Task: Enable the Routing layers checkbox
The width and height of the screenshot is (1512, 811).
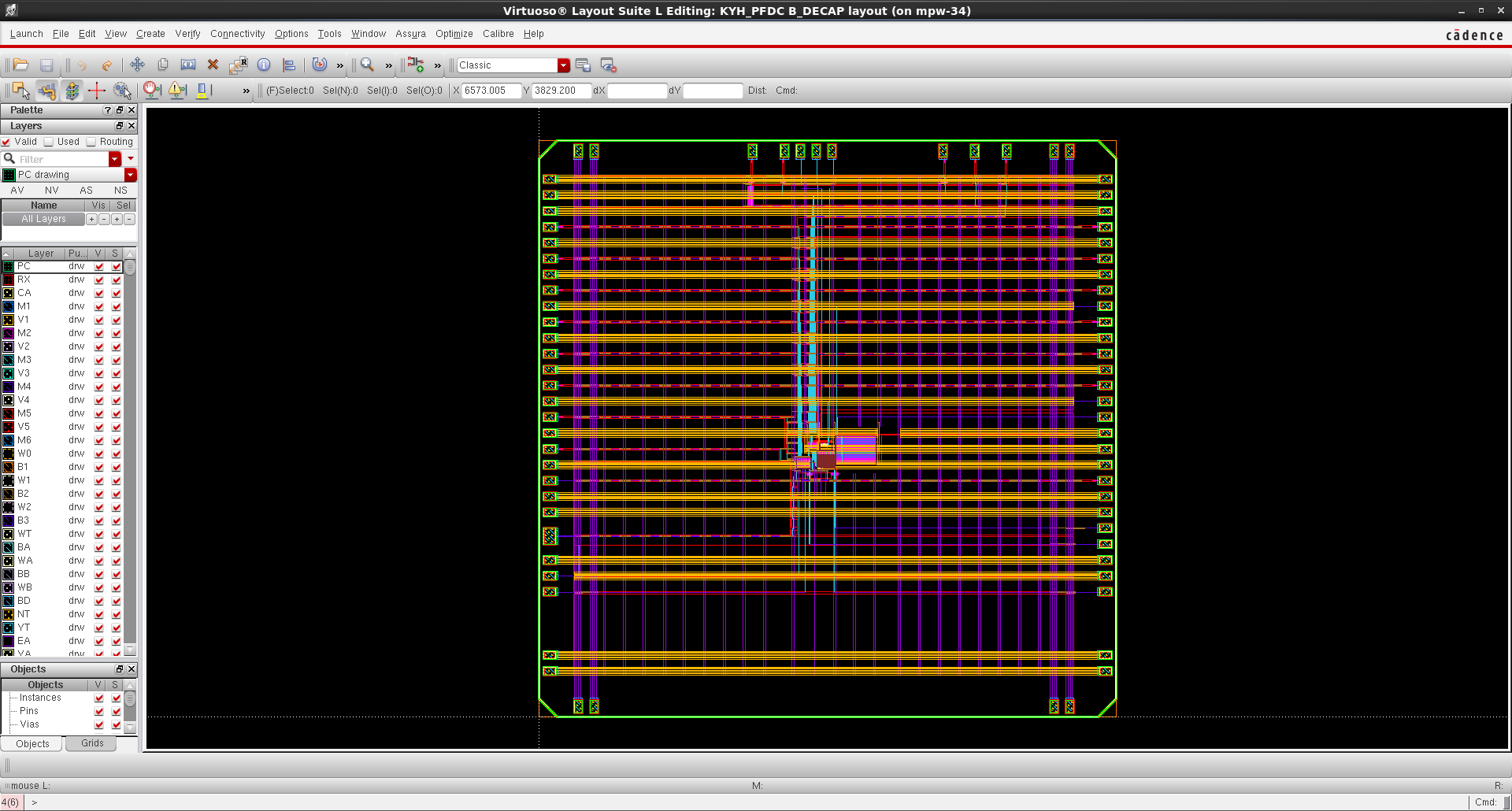Action: 91,142
